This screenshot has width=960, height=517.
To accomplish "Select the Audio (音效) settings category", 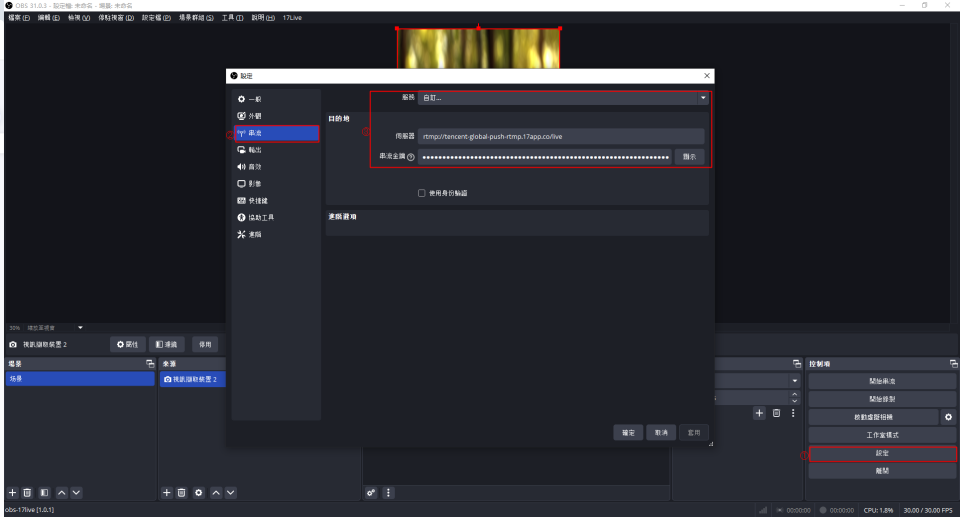I will coord(250,166).
